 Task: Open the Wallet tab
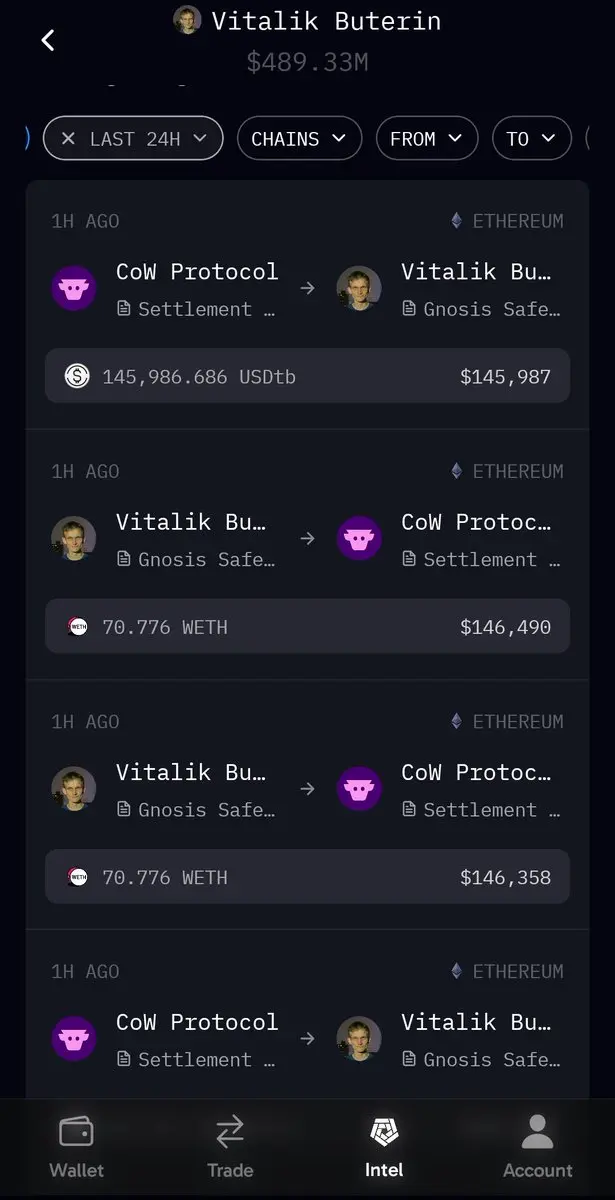coord(76,1147)
